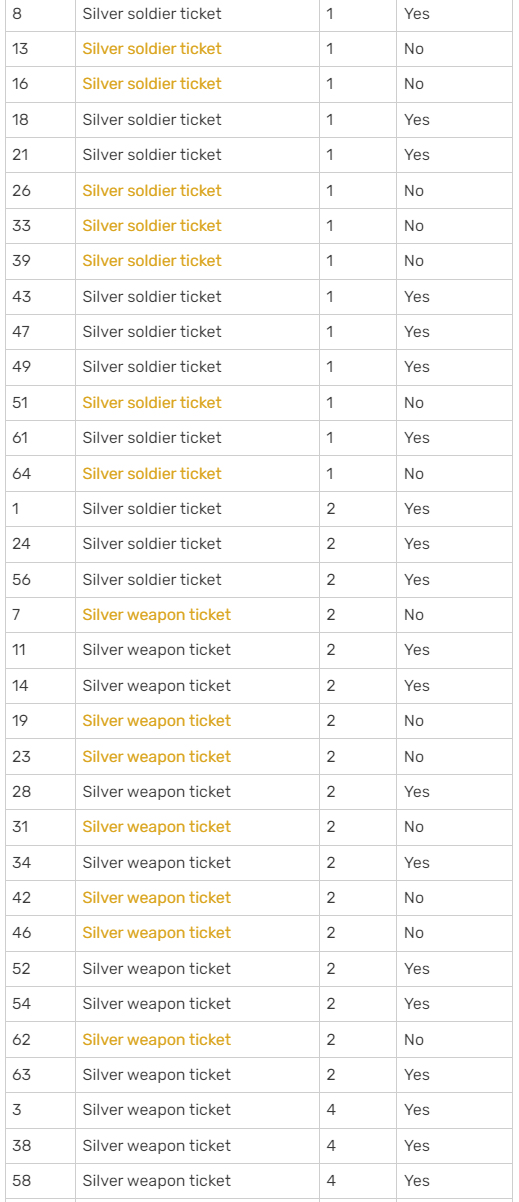The image size is (519, 1202).
Task: Open Silver weapon ticket link in row 31
Action: (x=157, y=827)
